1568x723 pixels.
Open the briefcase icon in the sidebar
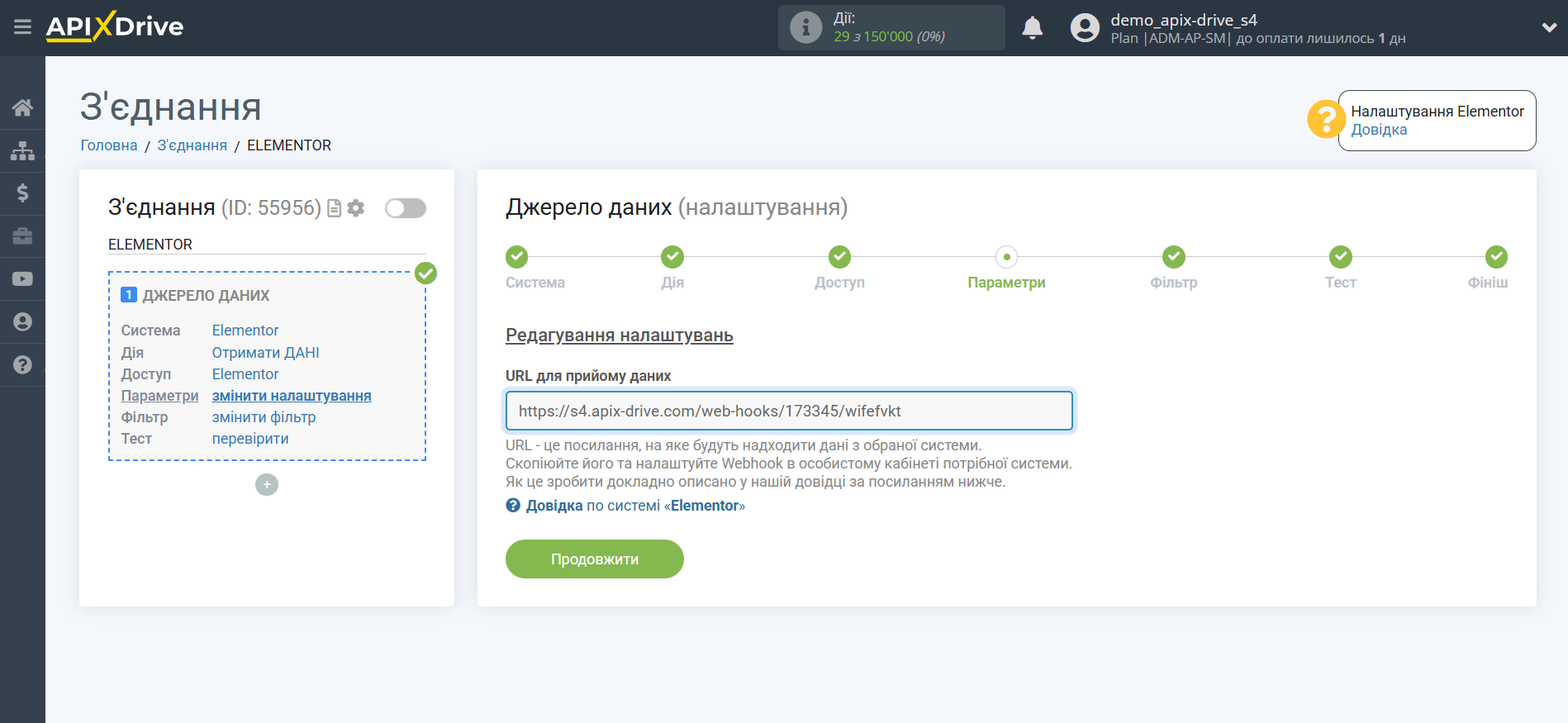coord(22,236)
